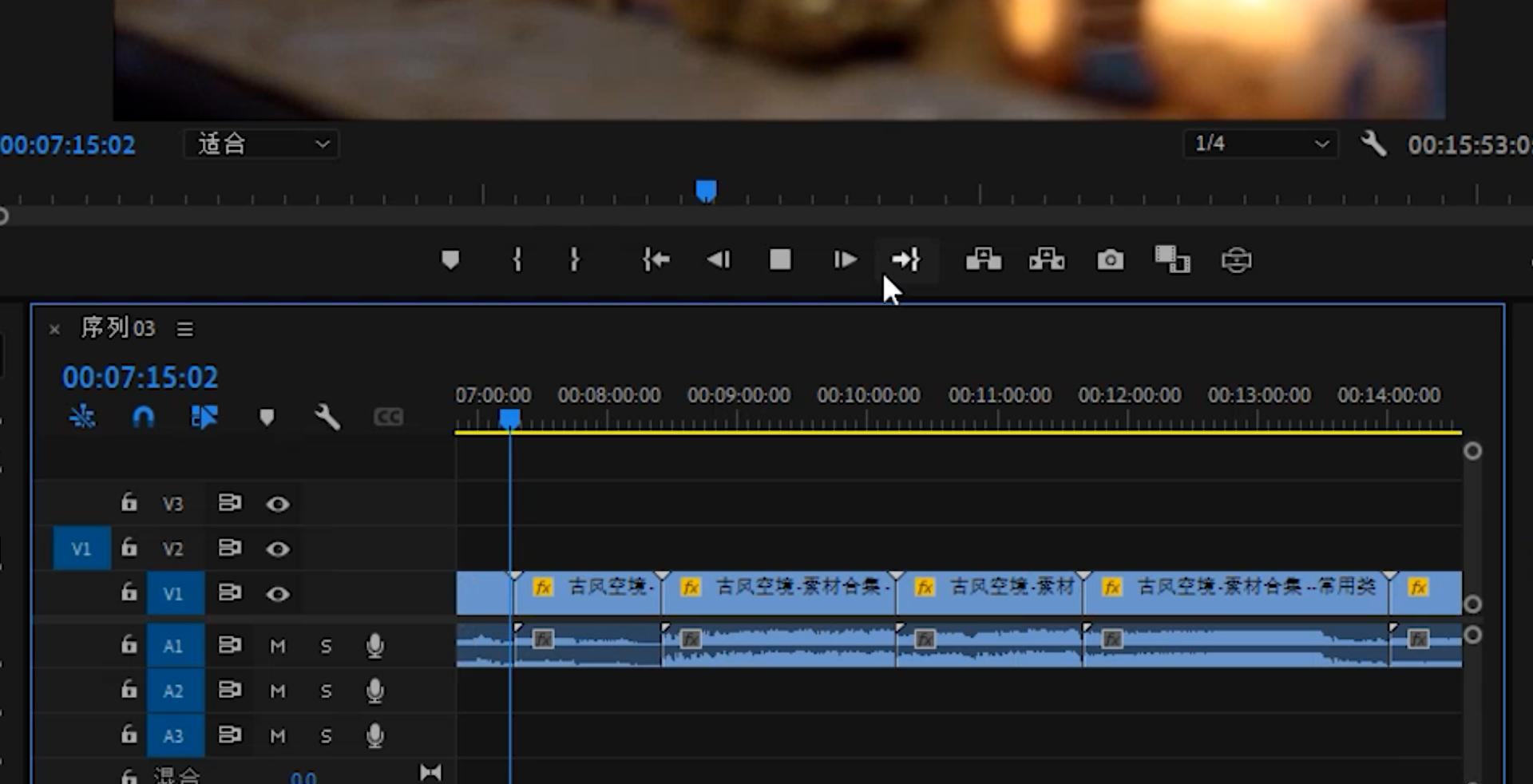
Task: Close the 序列03 sequence tab
Action: click(54, 329)
